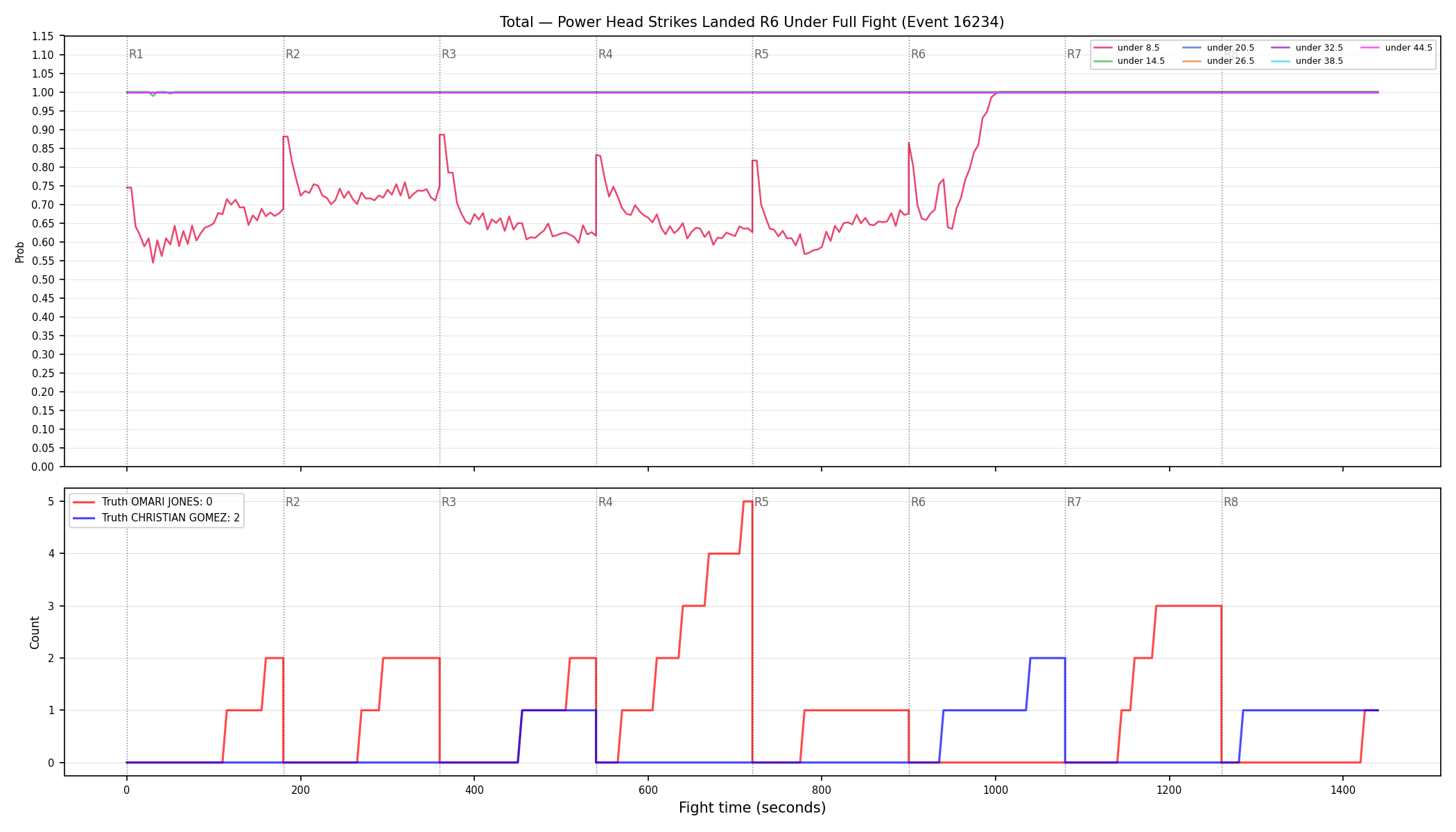Viewport: 1456px width, 832px height.
Task: Select the 'under 14.5' legend entry
Action: click(x=1129, y=61)
